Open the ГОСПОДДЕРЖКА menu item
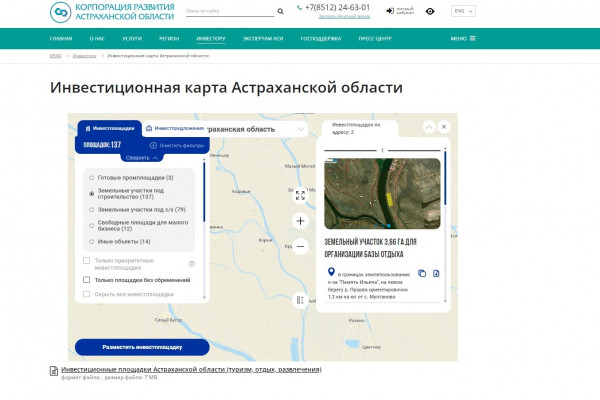600x400 pixels. 321,39
